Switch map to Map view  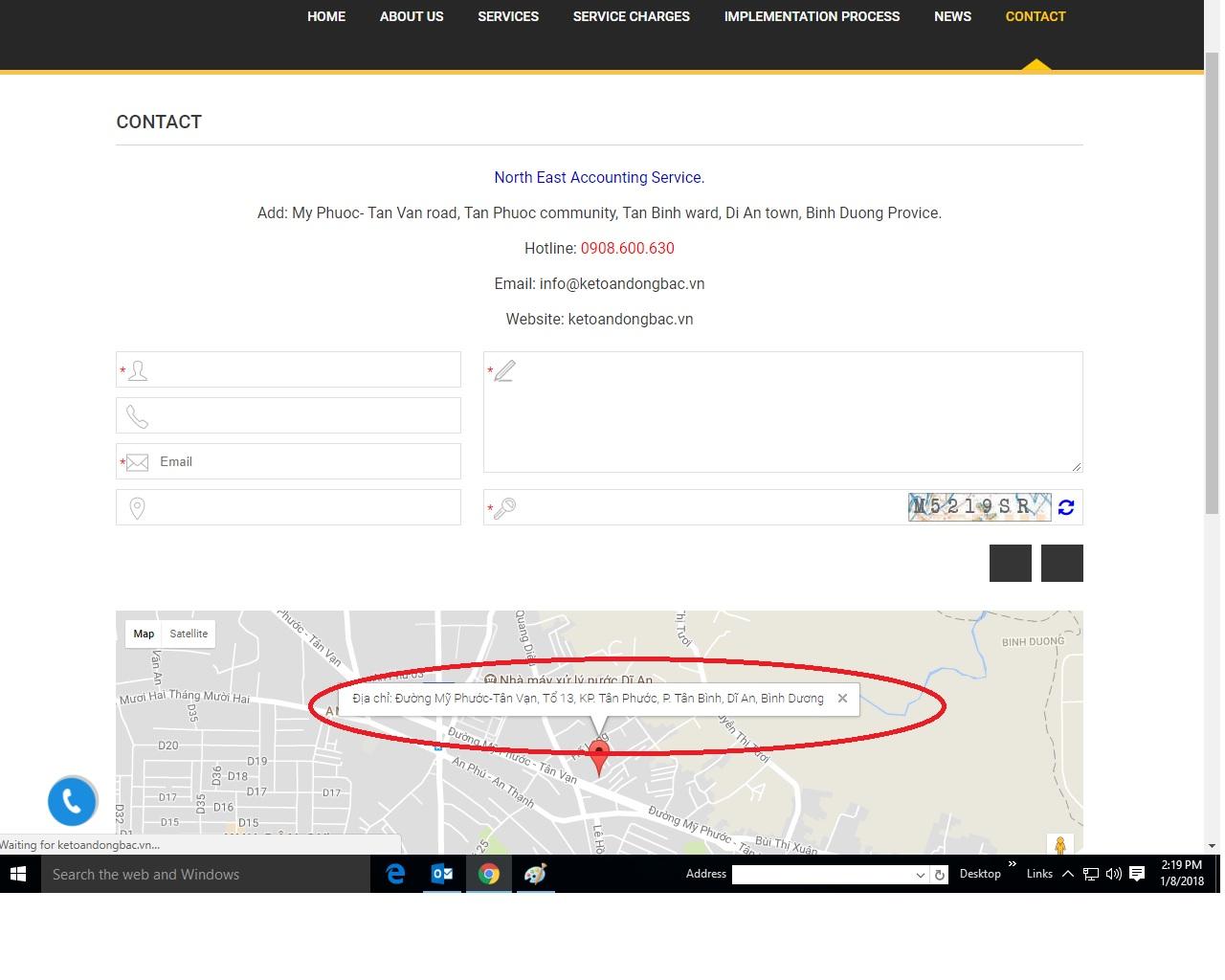pyautogui.click(x=144, y=634)
